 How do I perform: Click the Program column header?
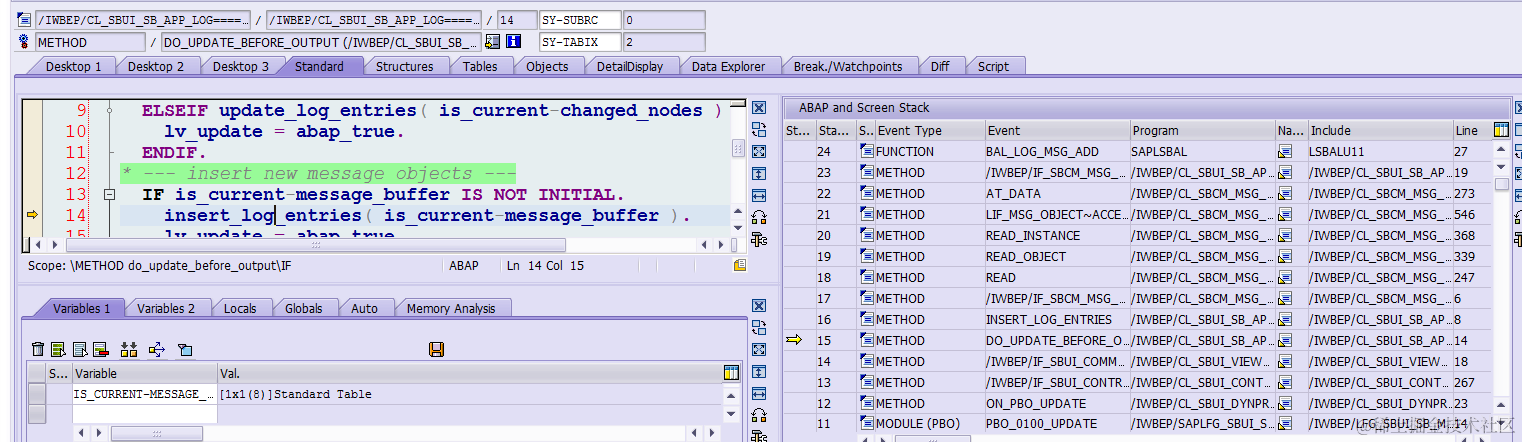click(1202, 130)
